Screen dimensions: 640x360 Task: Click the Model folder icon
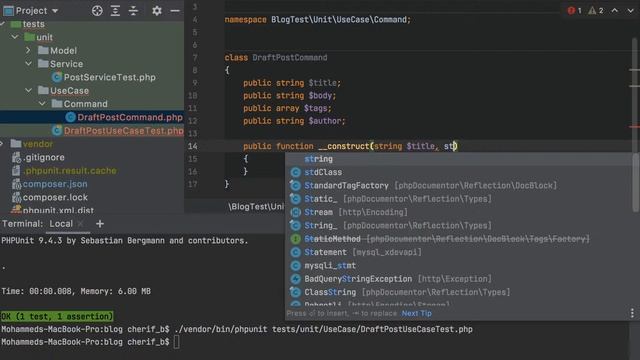click(x=43, y=50)
